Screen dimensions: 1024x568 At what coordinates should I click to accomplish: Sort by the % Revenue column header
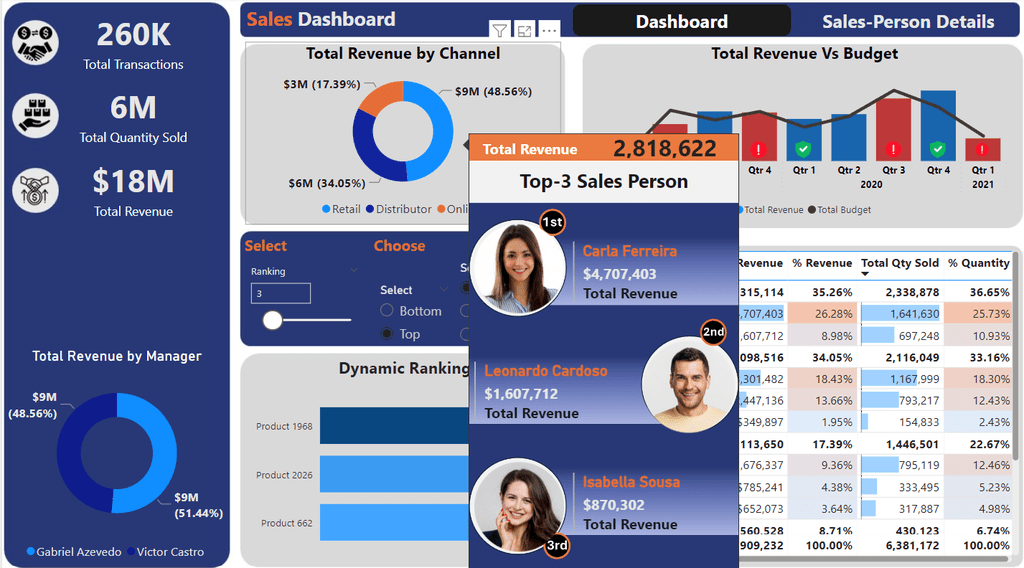point(822,263)
